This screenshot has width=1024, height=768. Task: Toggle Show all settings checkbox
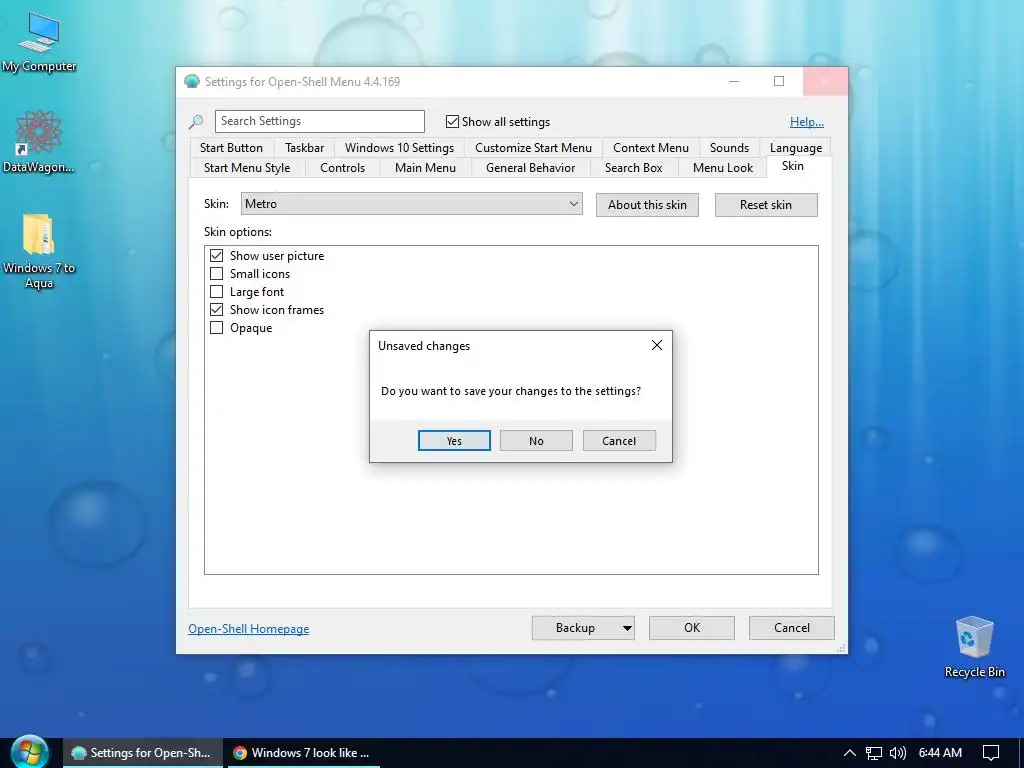point(452,121)
